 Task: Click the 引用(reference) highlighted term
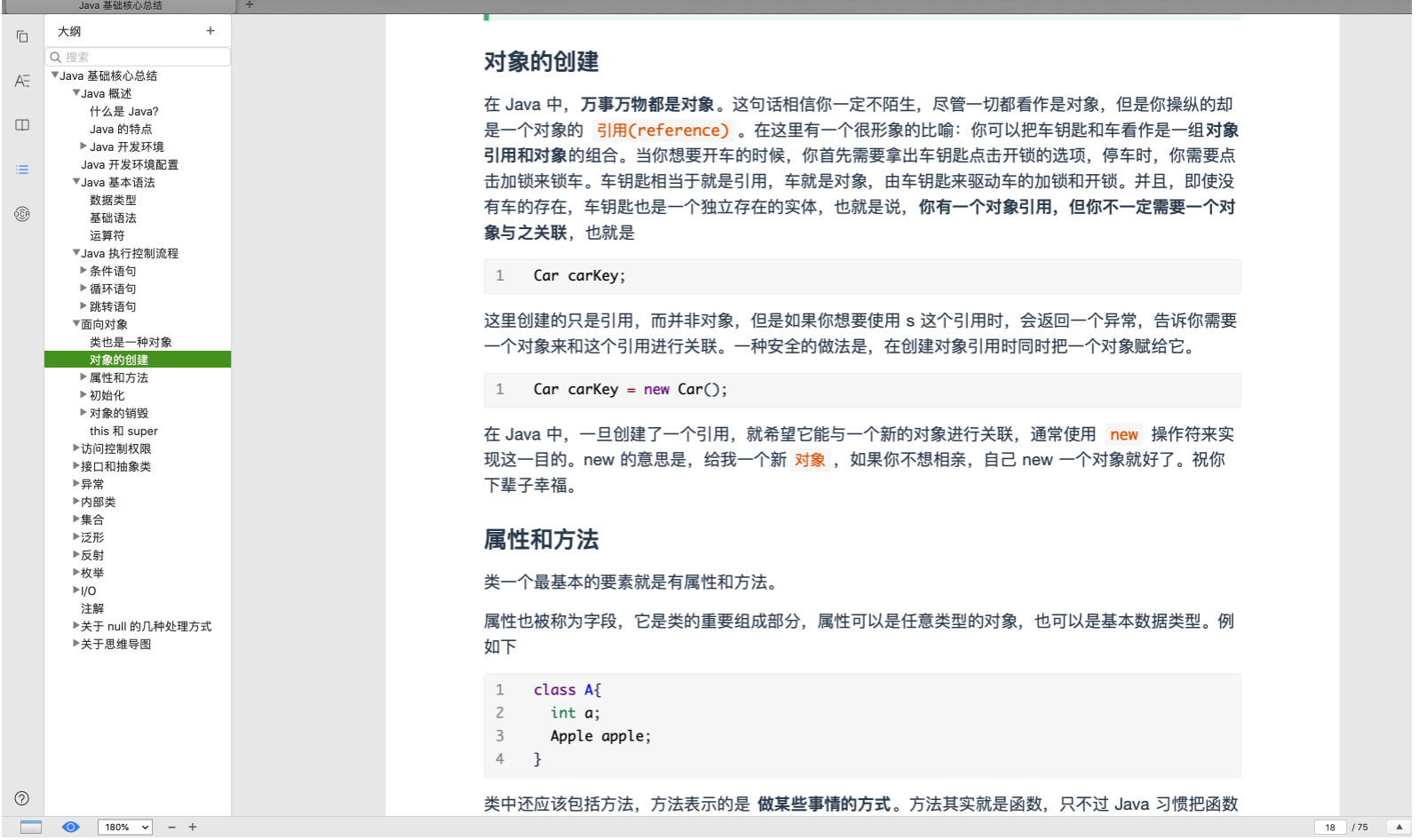coord(662,131)
